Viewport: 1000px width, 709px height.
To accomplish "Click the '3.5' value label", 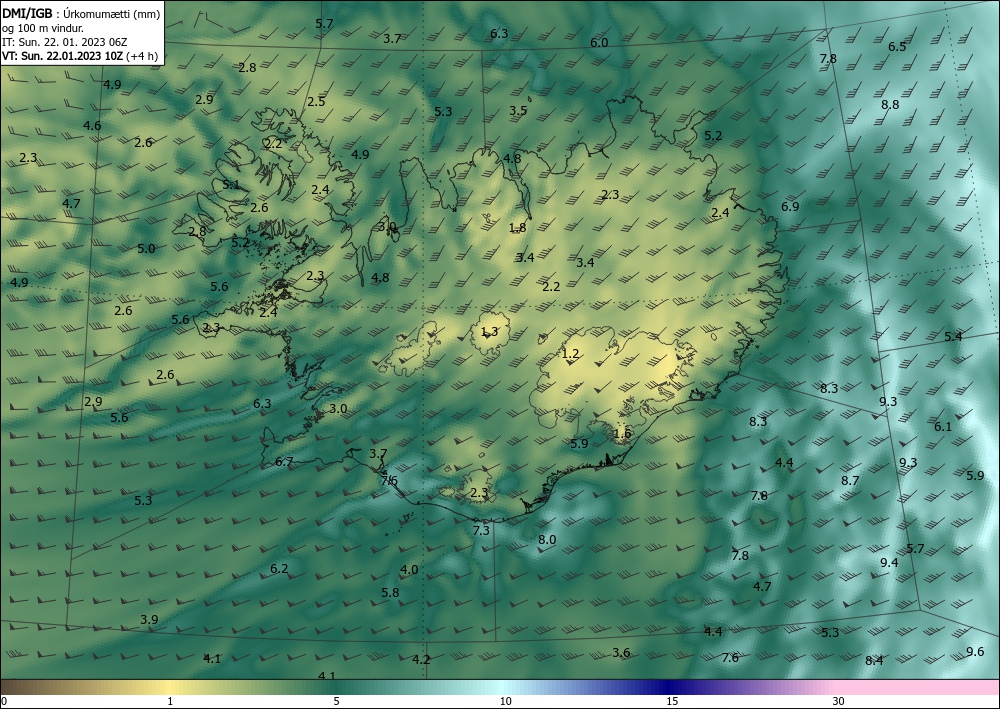I will point(518,110).
